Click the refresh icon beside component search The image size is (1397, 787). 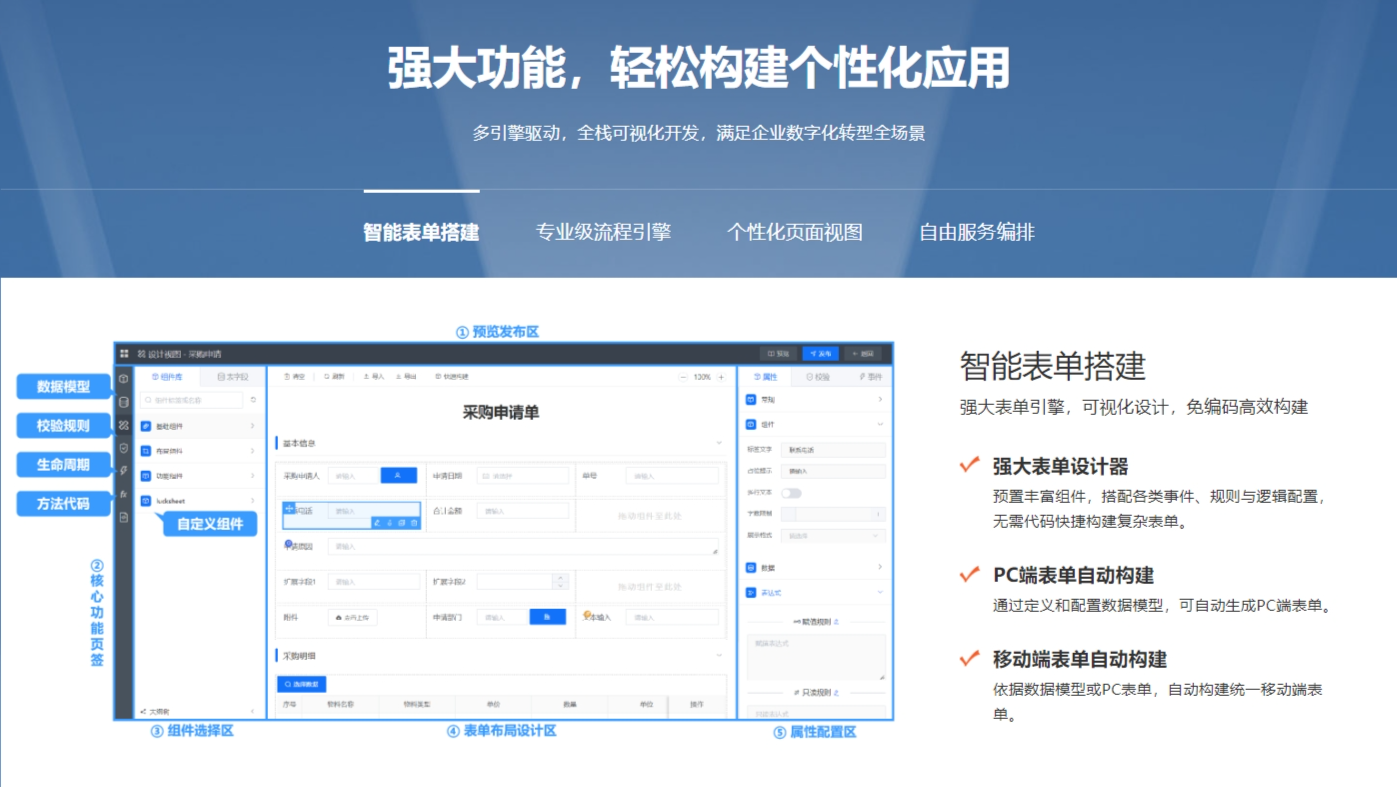point(253,400)
